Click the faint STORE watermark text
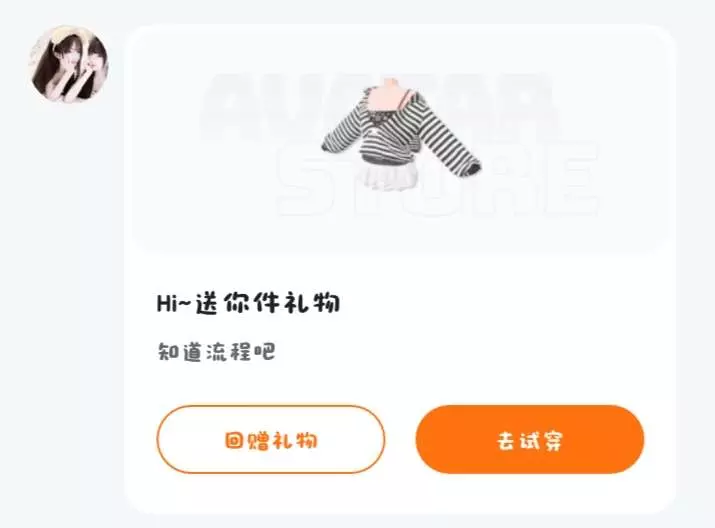 (438, 179)
